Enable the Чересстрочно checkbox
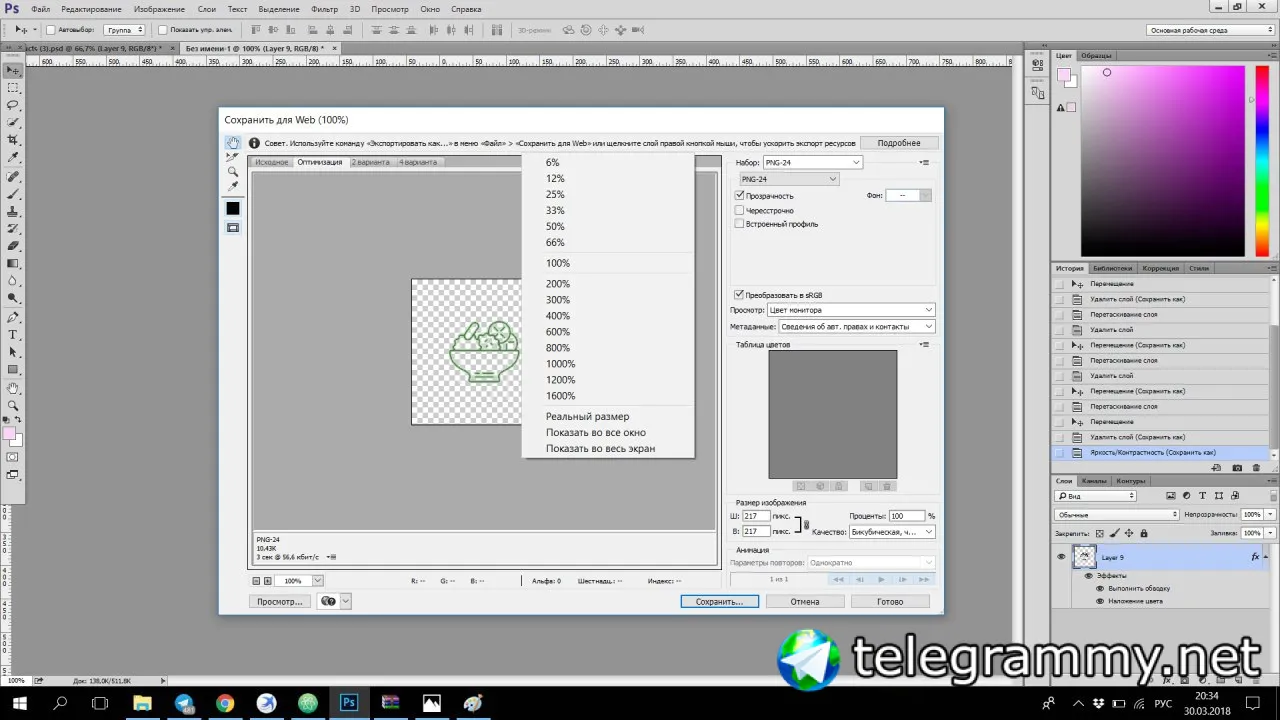The height and width of the screenshot is (720, 1280). [x=740, y=210]
